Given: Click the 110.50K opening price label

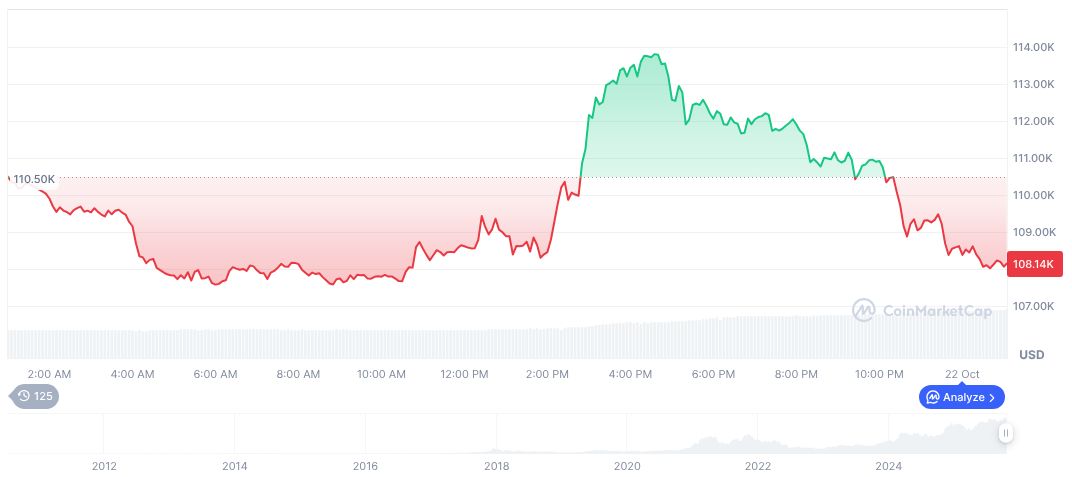Looking at the screenshot, I should (x=34, y=179).
